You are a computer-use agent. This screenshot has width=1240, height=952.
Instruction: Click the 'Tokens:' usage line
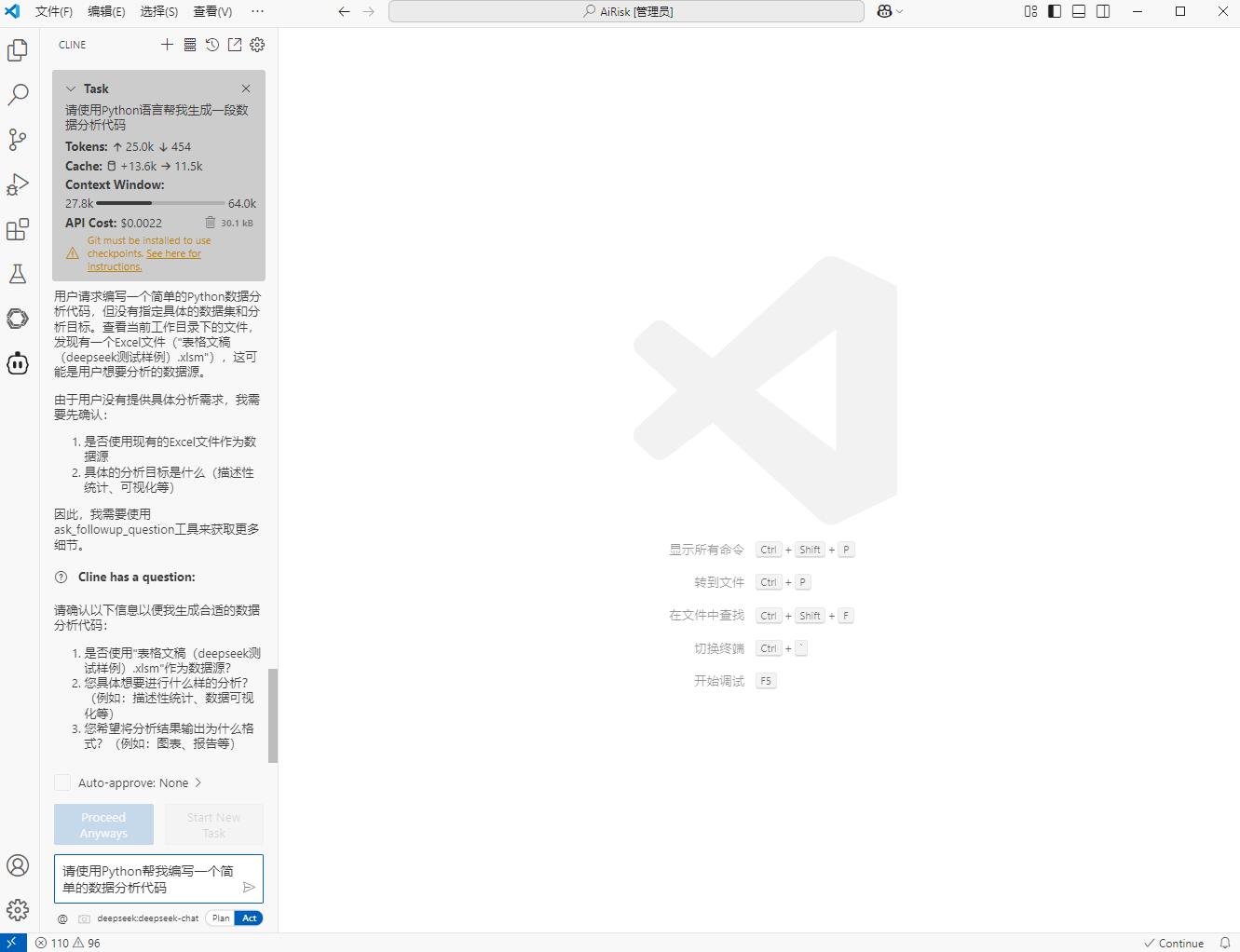129,146
